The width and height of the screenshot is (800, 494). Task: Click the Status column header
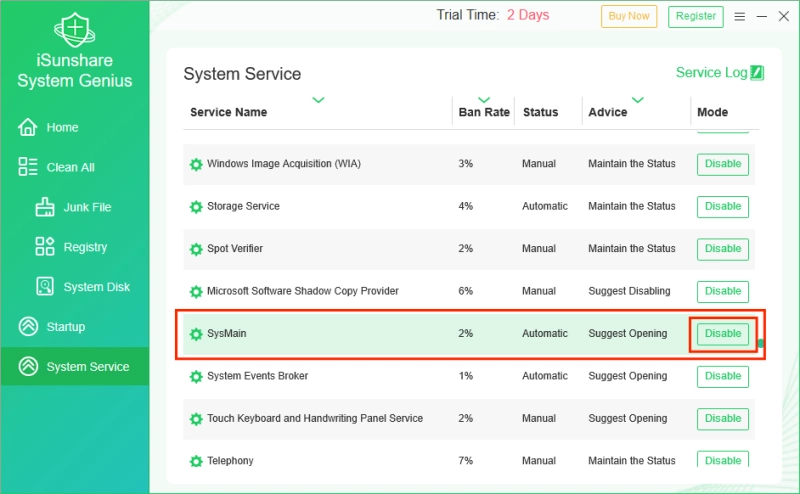[540, 112]
